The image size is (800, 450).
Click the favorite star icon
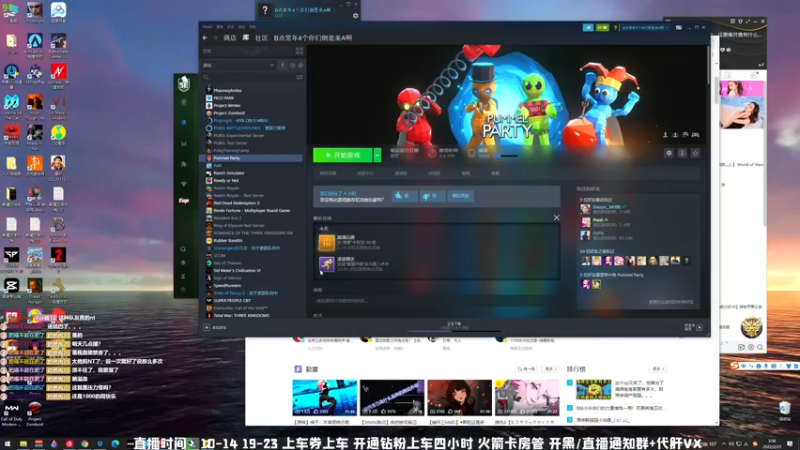click(695, 153)
